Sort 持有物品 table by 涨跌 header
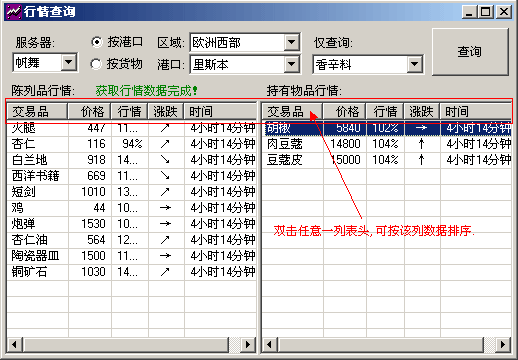Viewport: 518px width, 360px height. tap(422, 111)
